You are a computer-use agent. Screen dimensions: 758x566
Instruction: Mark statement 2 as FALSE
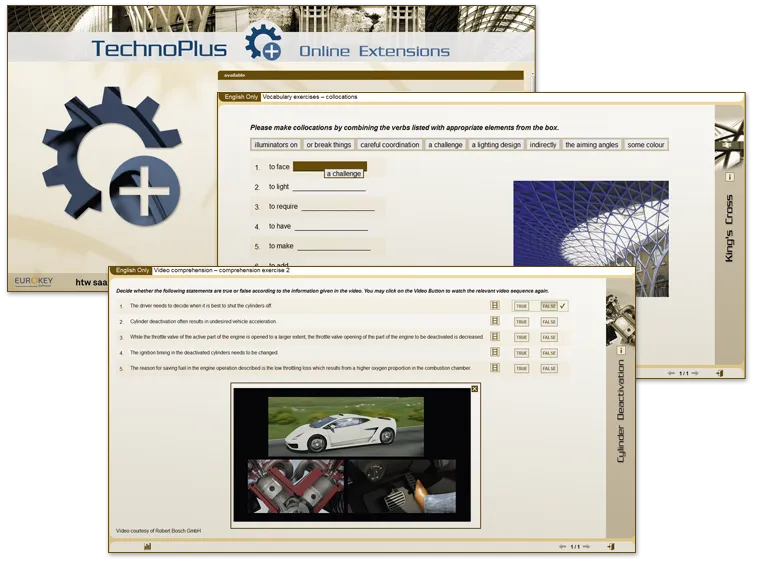click(x=549, y=321)
